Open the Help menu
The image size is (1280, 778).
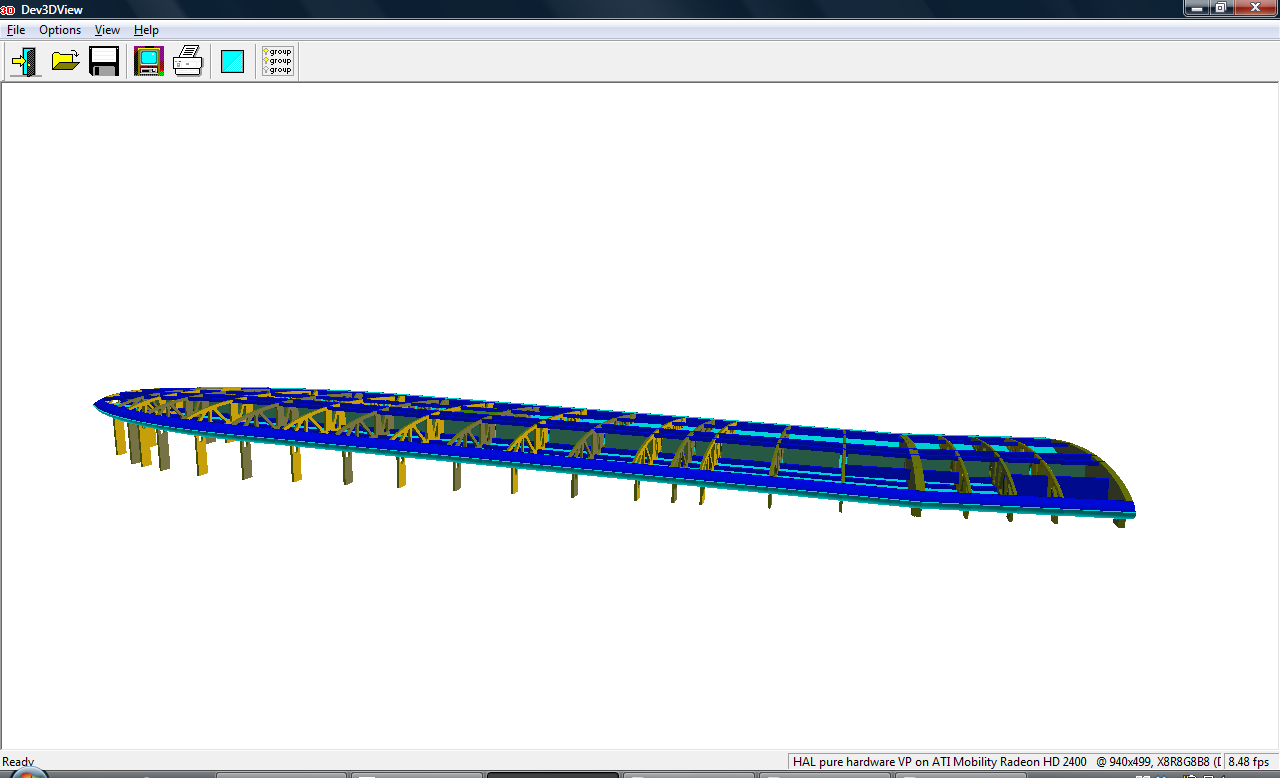(146, 30)
